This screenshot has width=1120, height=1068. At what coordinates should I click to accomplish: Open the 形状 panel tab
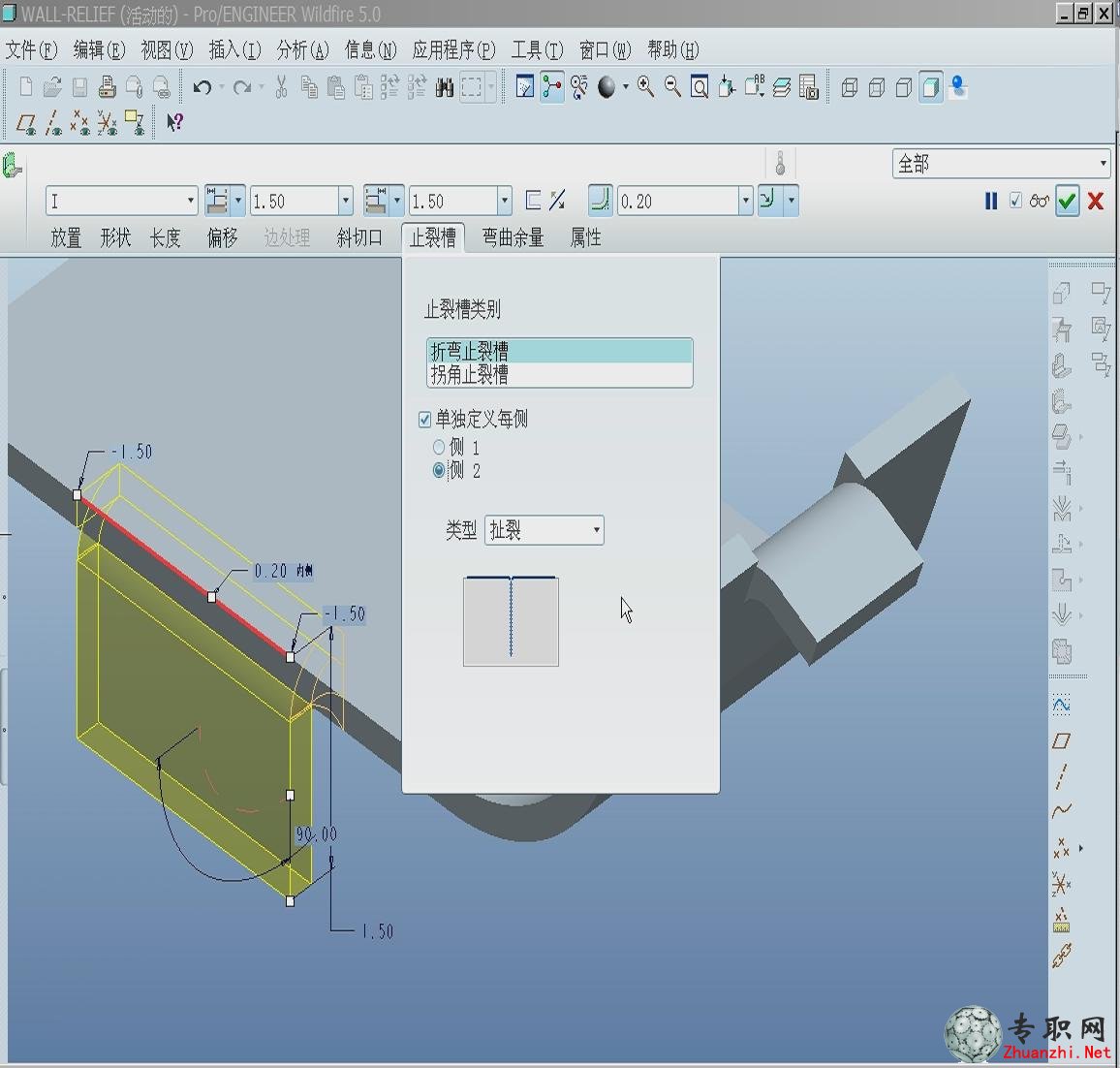(x=115, y=237)
